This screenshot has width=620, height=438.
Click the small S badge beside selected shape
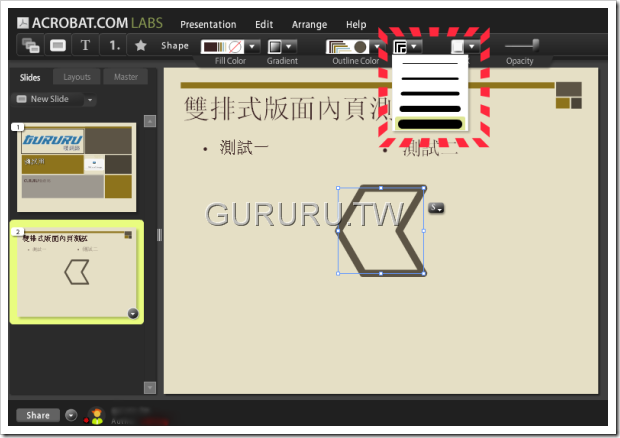[436, 208]
